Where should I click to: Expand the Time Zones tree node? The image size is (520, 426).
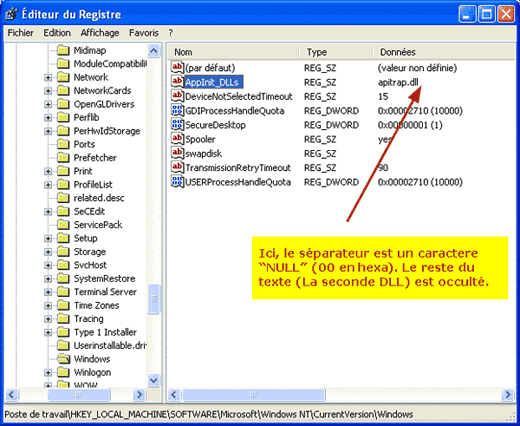click(x=48, y=305)
